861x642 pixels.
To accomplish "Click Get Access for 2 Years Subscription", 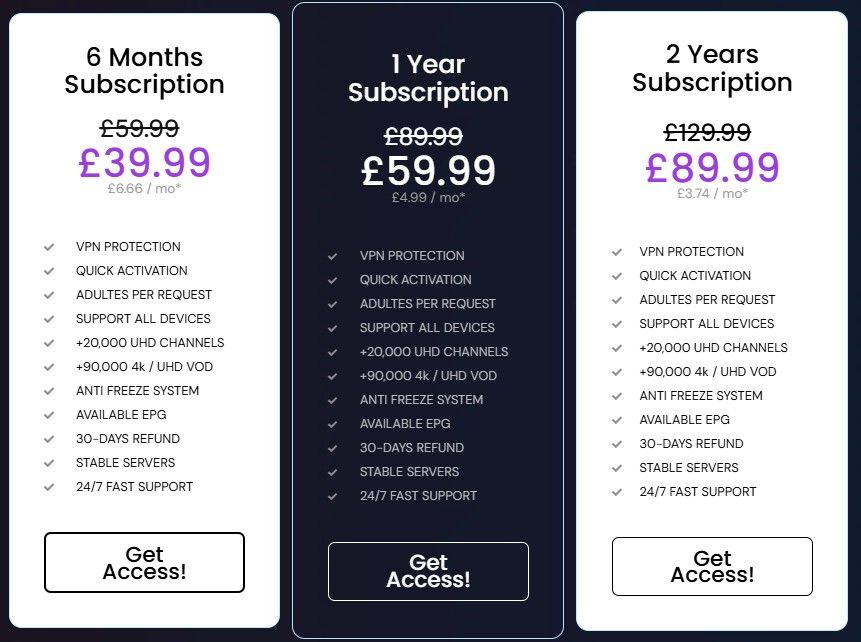I will tap(712, 567).
